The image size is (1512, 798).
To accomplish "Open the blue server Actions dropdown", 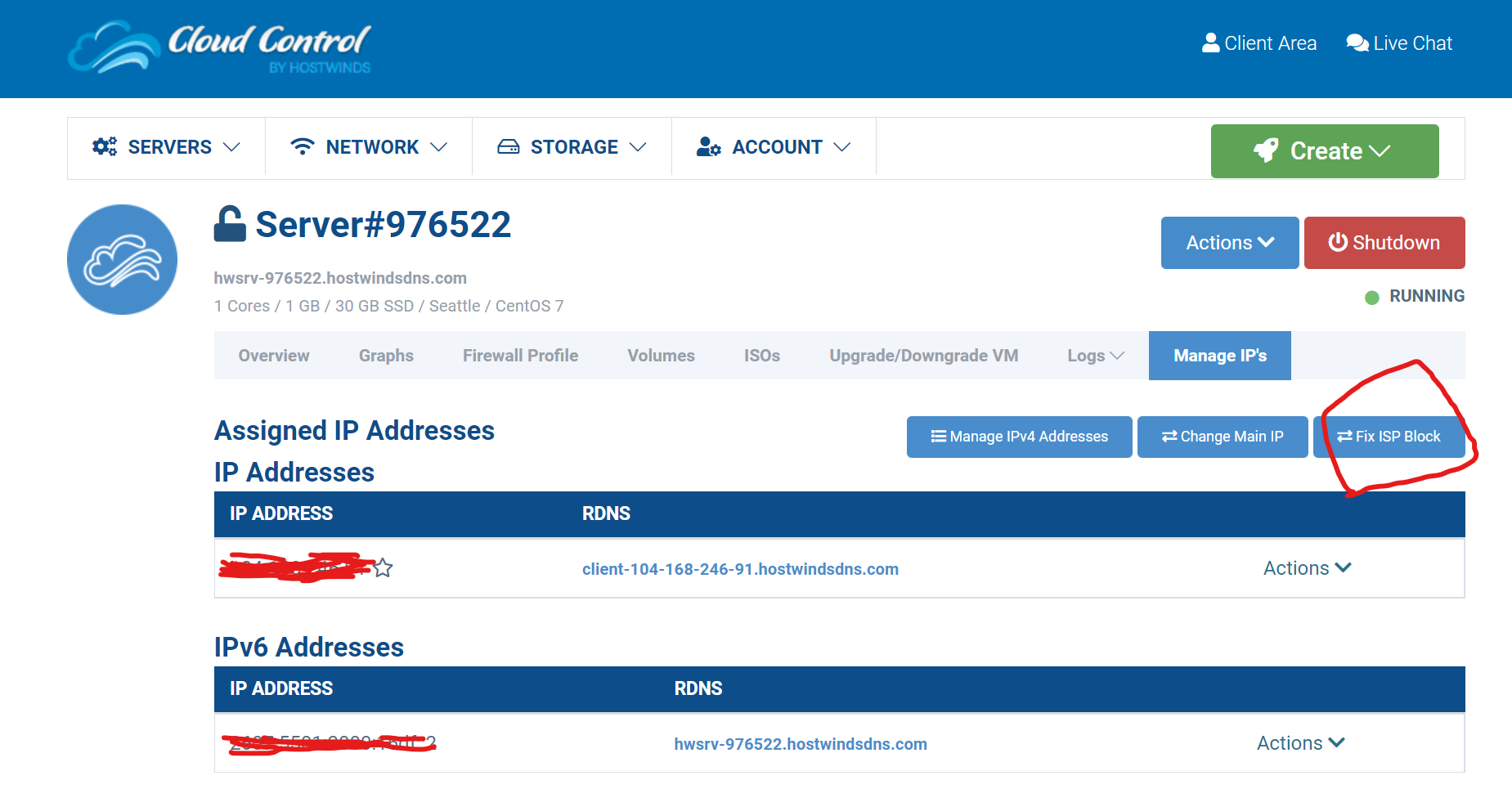I will click(1229, 243).
